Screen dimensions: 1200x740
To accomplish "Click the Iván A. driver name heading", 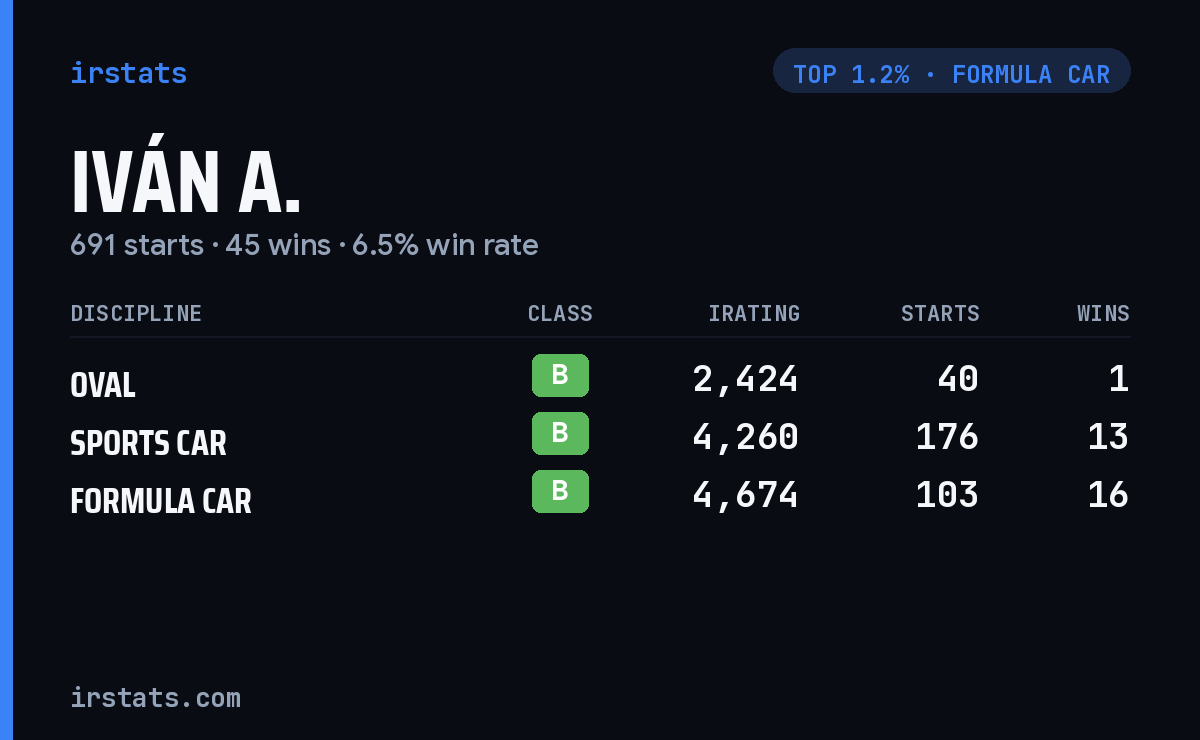I will coord(186,183).
